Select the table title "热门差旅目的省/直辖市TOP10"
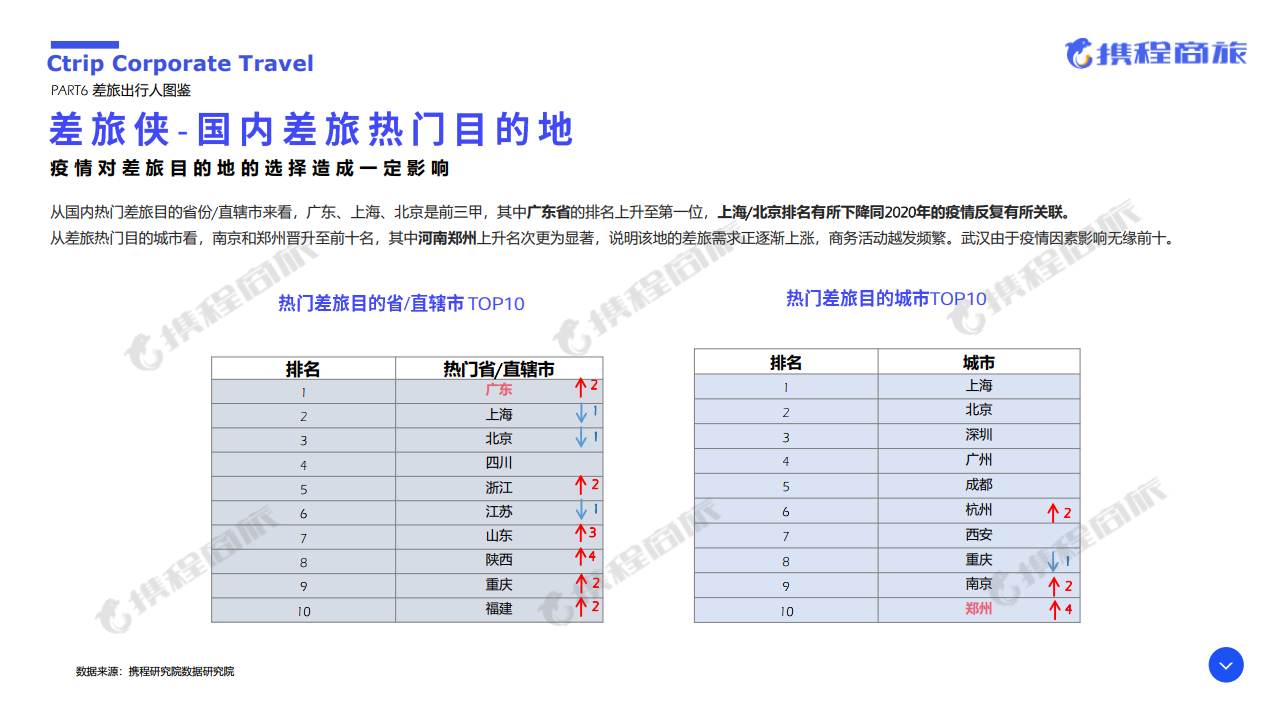The height and width of the screenshot is (720, 1280). pyautogui.click(x=401, y=303)
